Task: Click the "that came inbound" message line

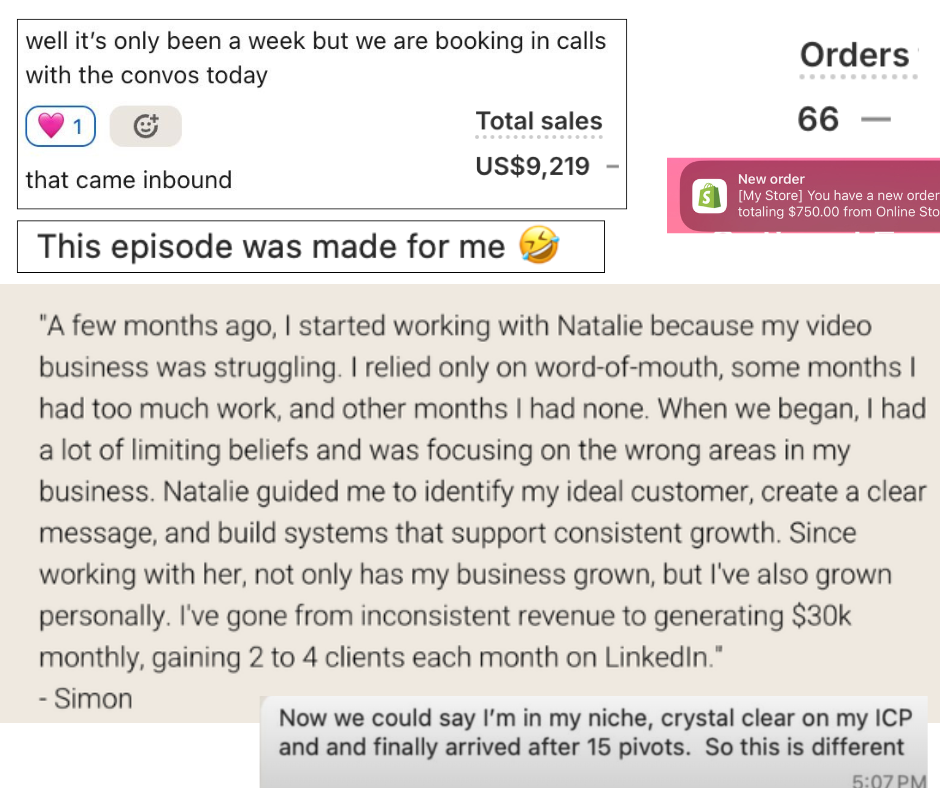Action: click(x=128, y=180)
